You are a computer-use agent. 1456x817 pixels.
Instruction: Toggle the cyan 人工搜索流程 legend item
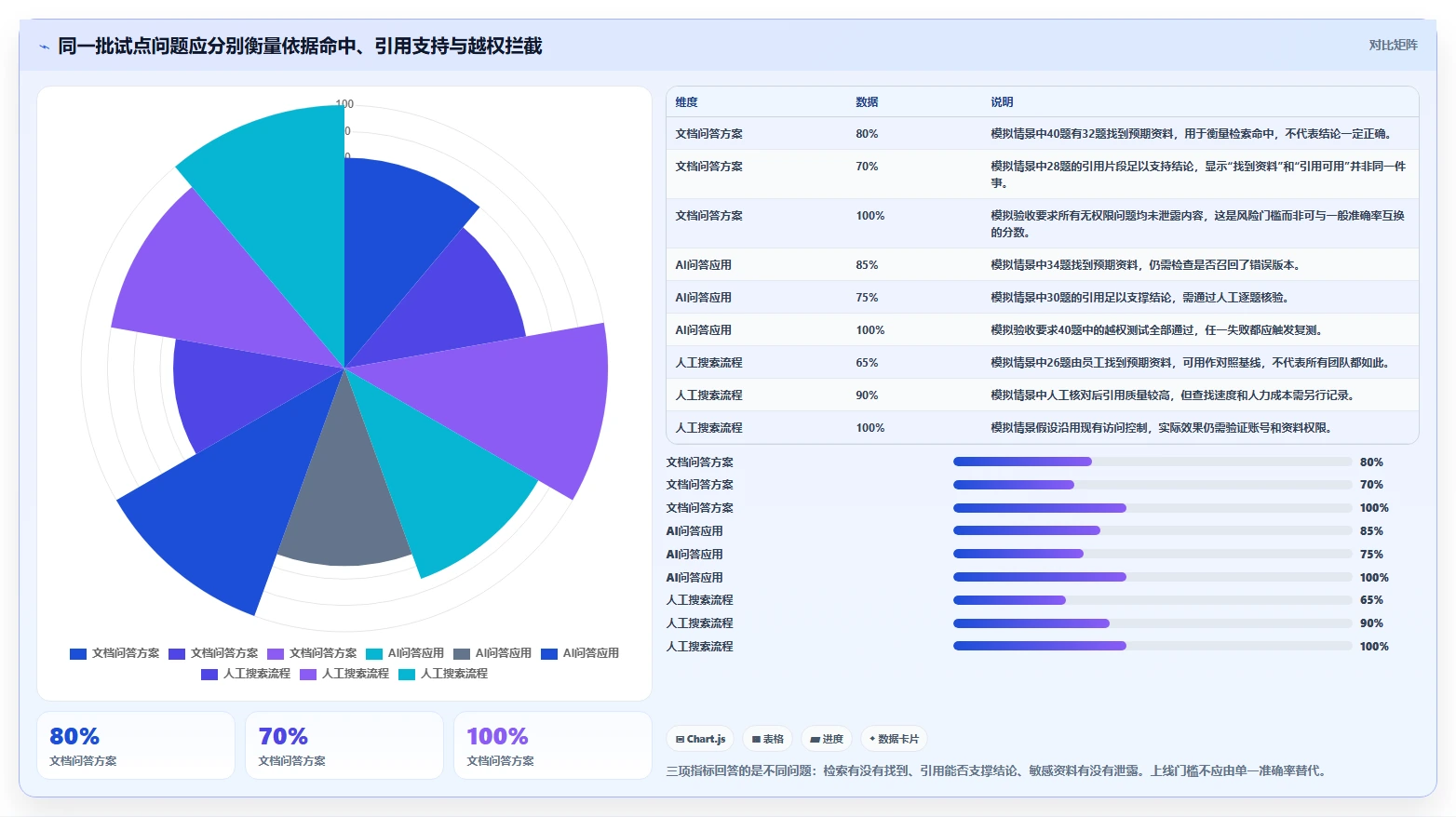click(443, 674)
